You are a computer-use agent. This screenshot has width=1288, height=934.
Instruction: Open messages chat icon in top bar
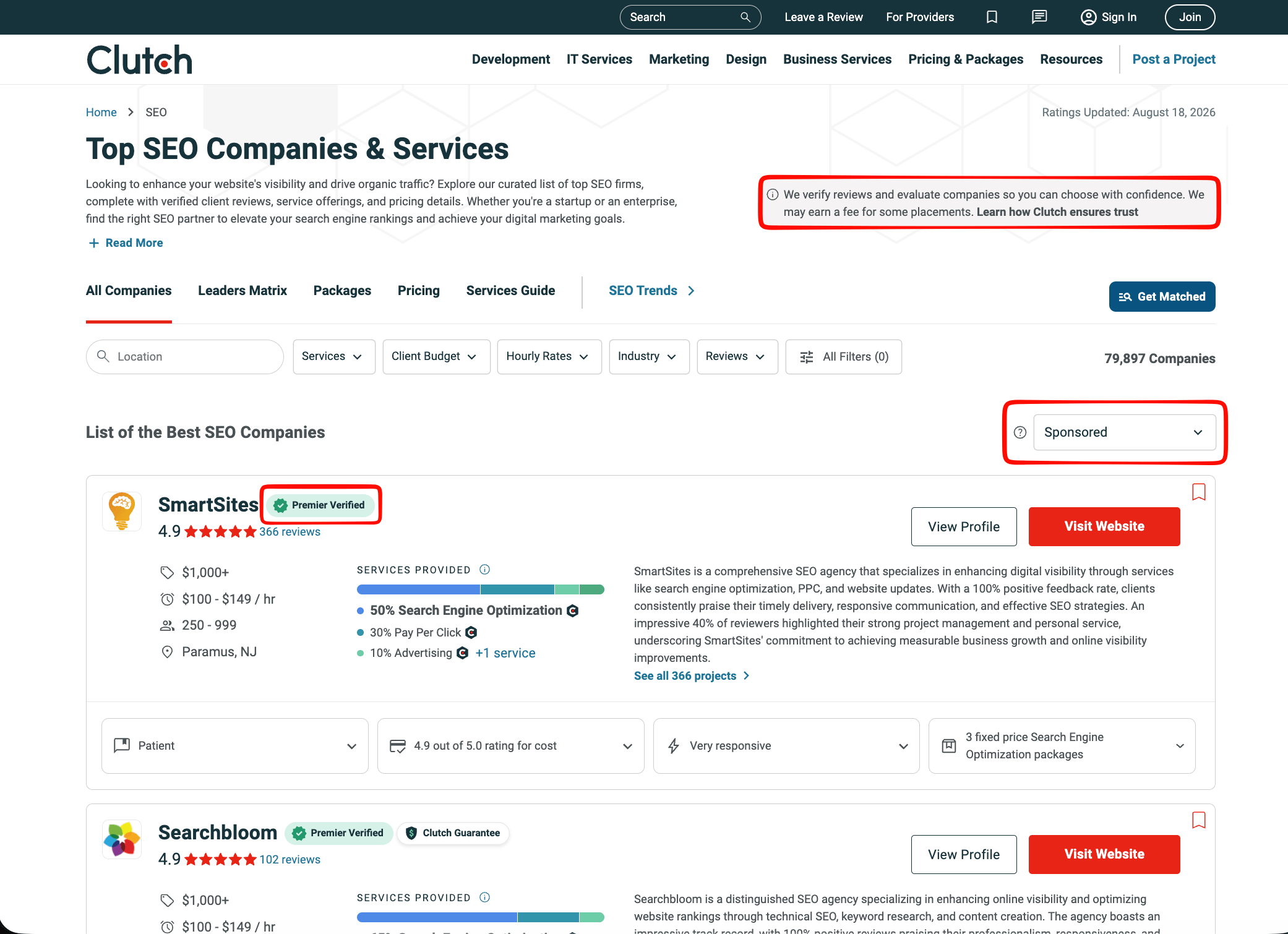(x=1039, y=17)
